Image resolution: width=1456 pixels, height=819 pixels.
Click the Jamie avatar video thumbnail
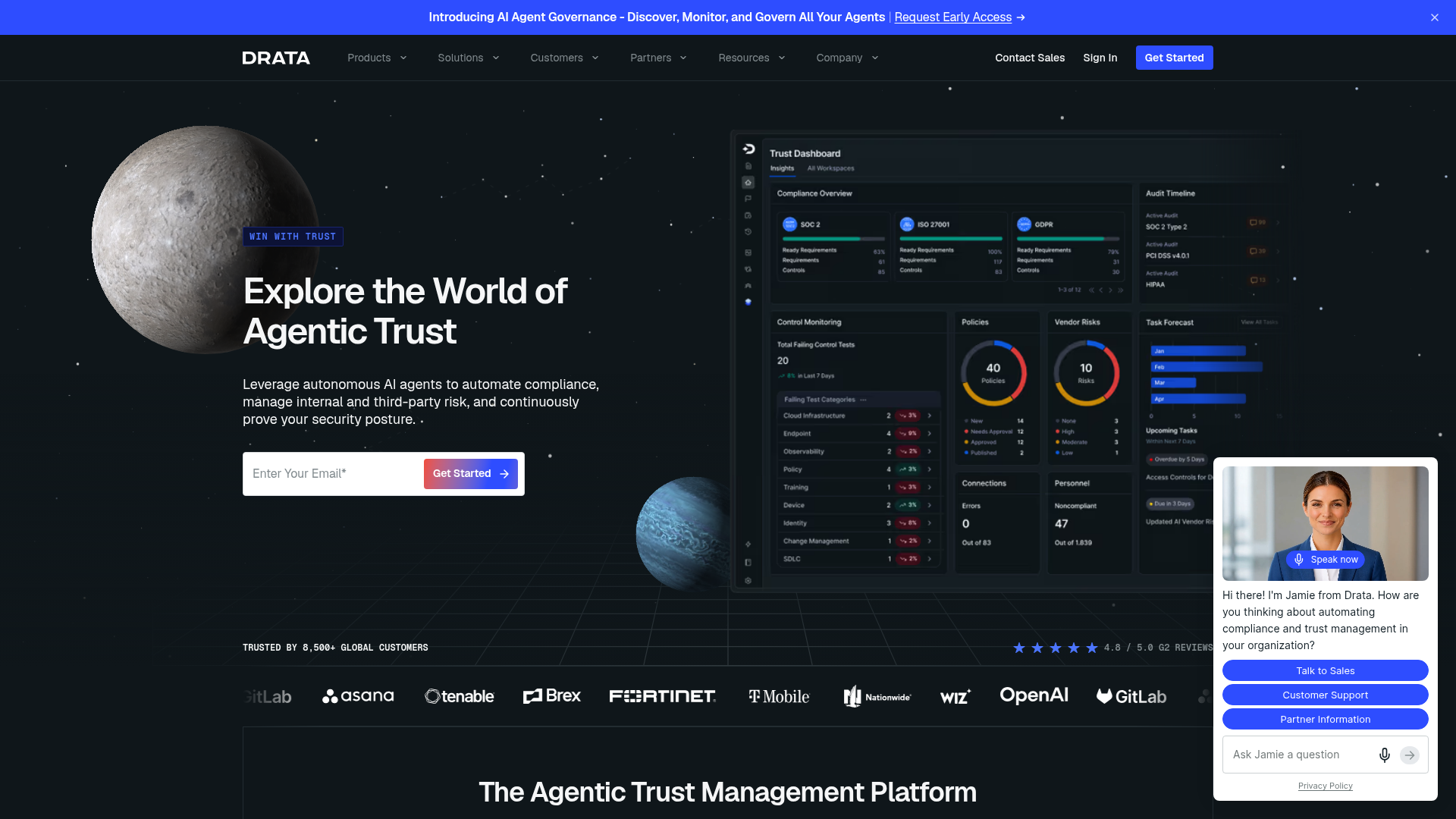[1326, 523]
